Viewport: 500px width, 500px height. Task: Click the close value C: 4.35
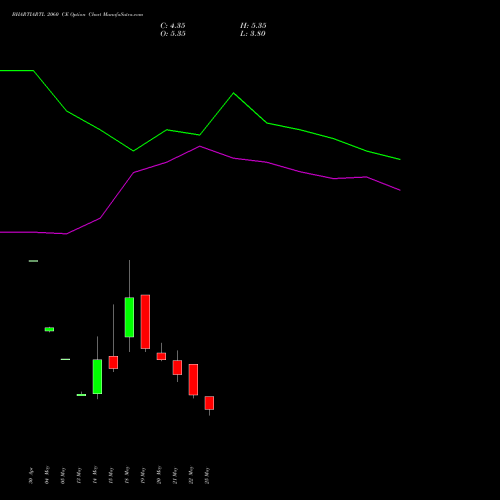point(173,26)
